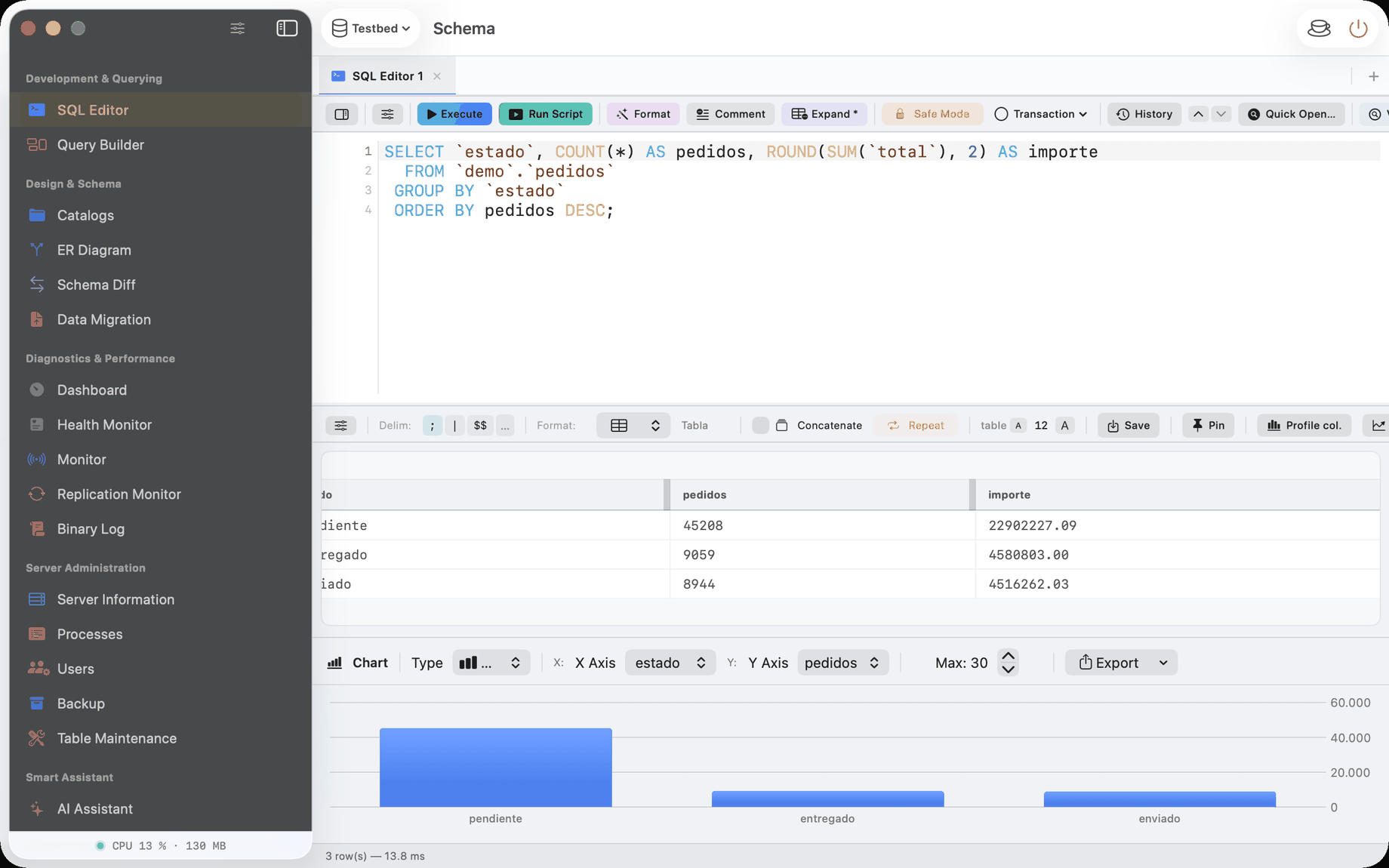Adjust the Max 30 stepper
Viewport: 1389px width, 868px height.
[1008, 663]
